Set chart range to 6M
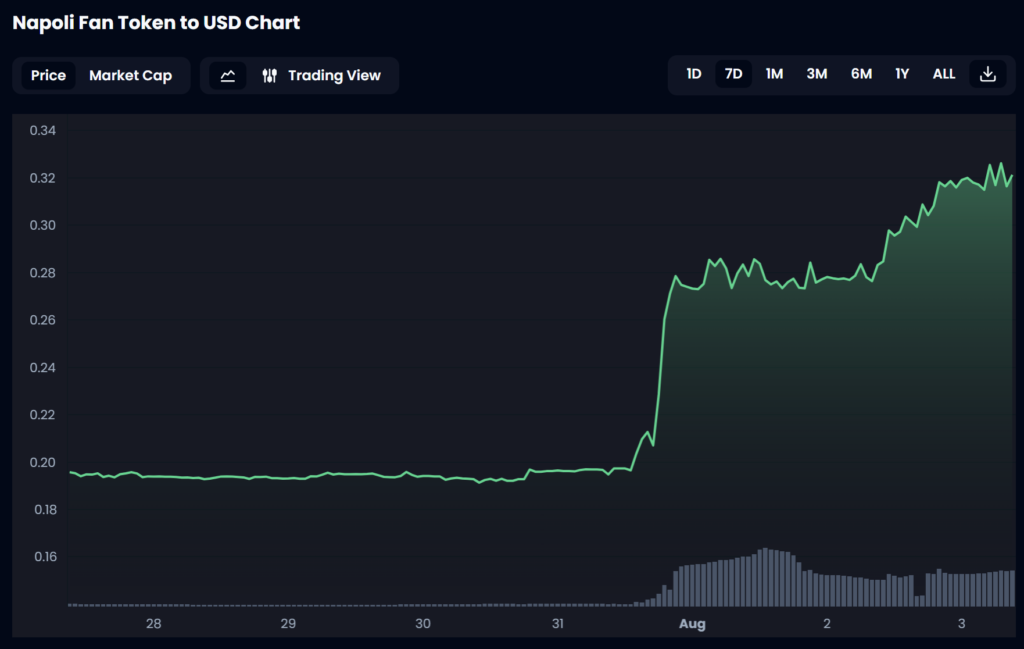 [x=861, y=74]
